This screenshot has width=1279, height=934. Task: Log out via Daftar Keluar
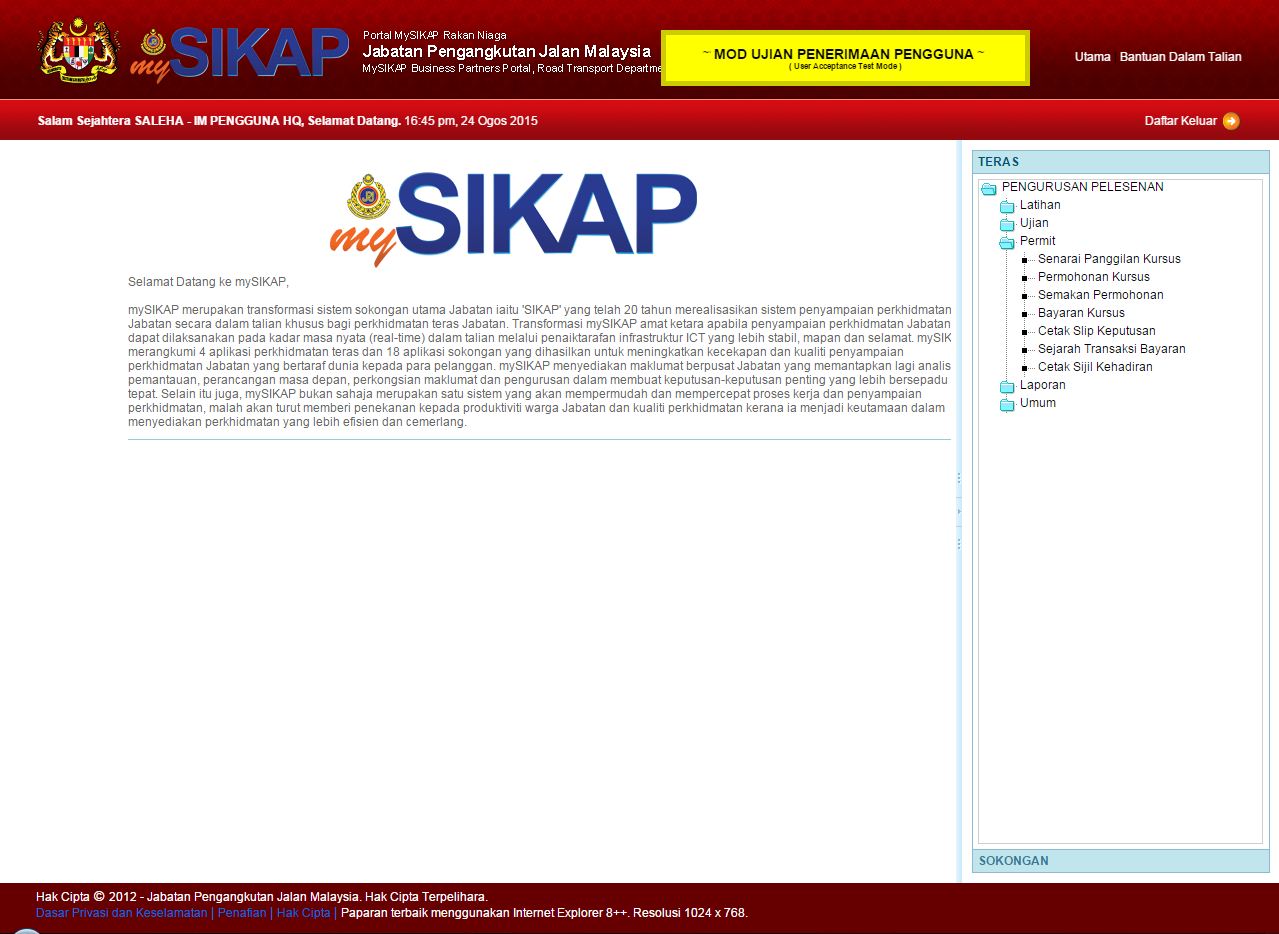pyautogui.click(x=1180, y=121)
